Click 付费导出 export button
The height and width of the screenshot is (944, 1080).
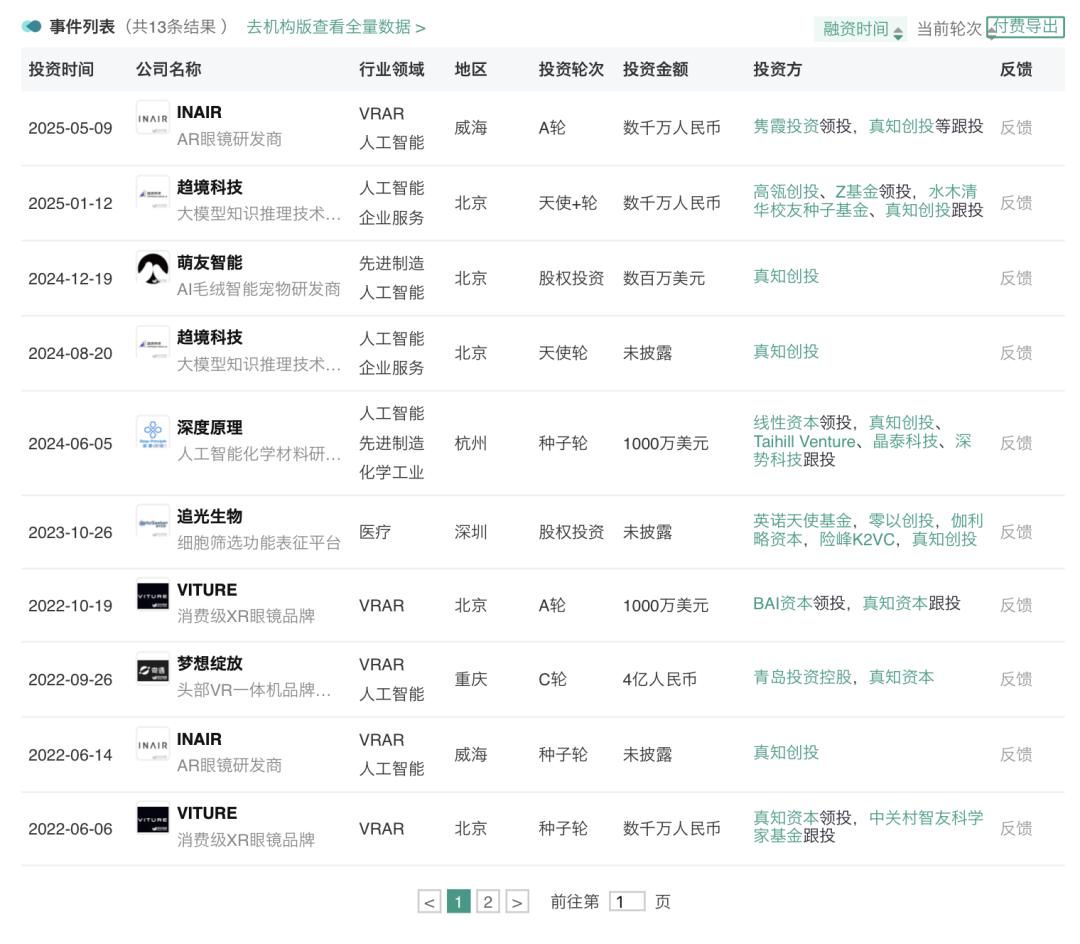tap(1025, 27)
